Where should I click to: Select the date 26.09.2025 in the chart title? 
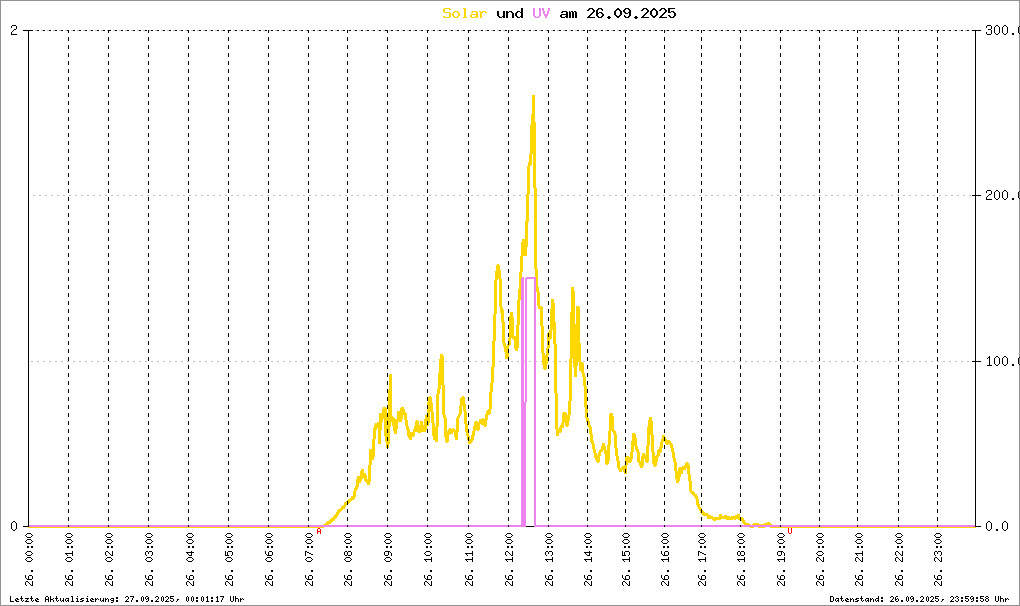[x=631, y=13]
